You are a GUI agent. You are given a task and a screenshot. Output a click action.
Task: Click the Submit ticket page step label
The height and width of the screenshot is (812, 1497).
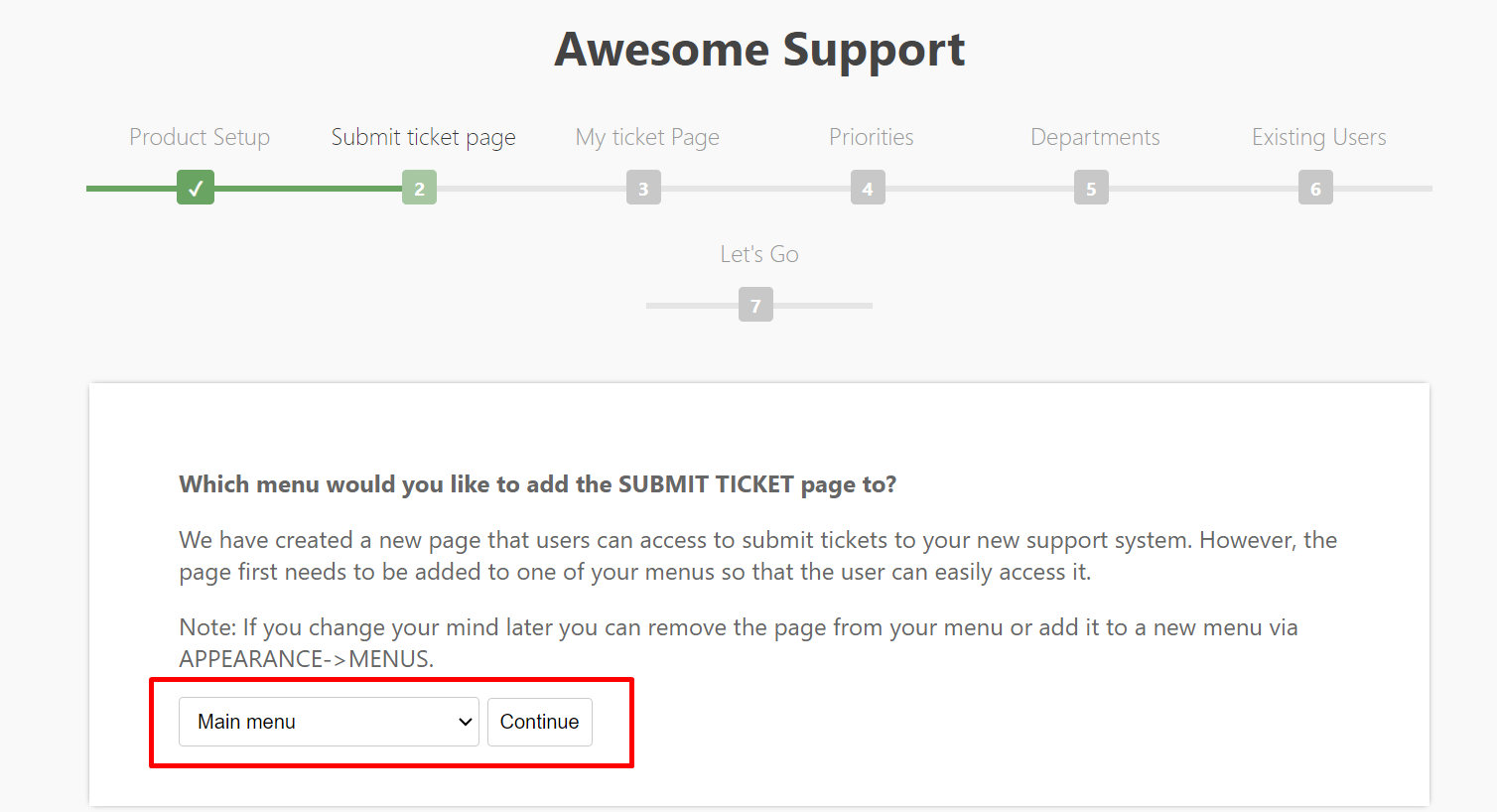[423, 137]
